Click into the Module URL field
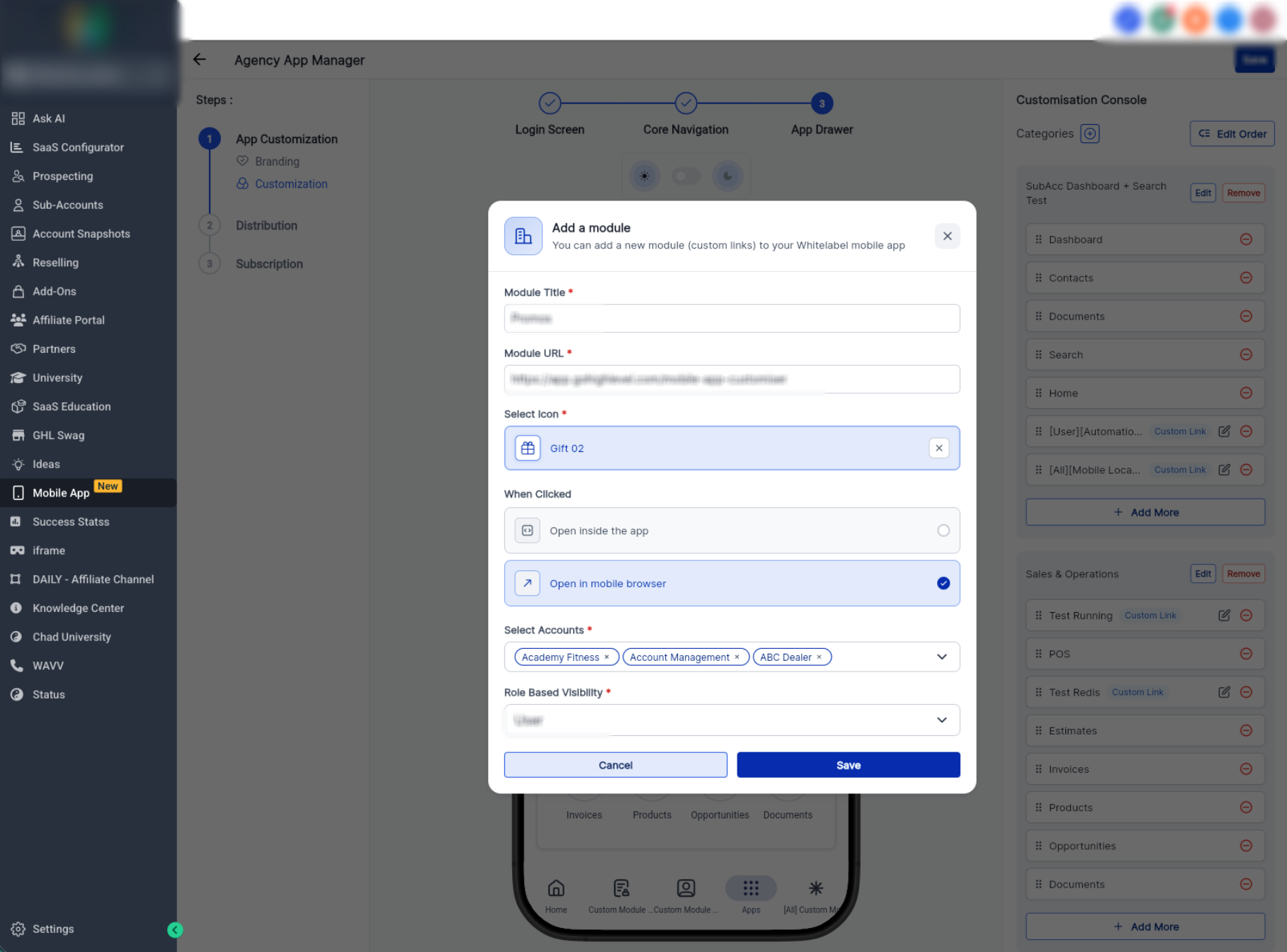Screen dimensions: 1287x952 click(x=732, y=380)
